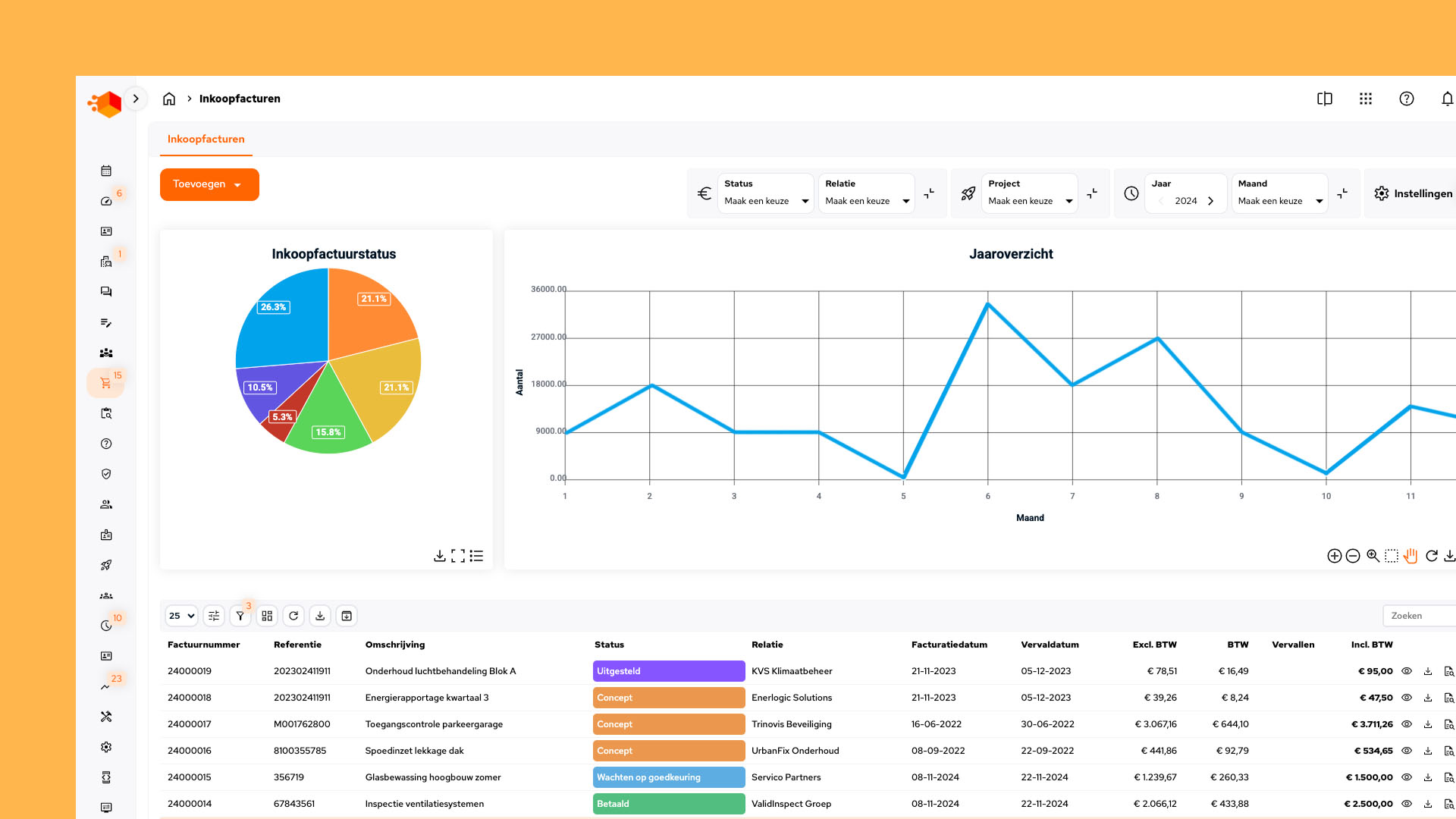This screenshot has width=1456, height=819.
Task: Open the table filter funnel icon
Action: 240,616
